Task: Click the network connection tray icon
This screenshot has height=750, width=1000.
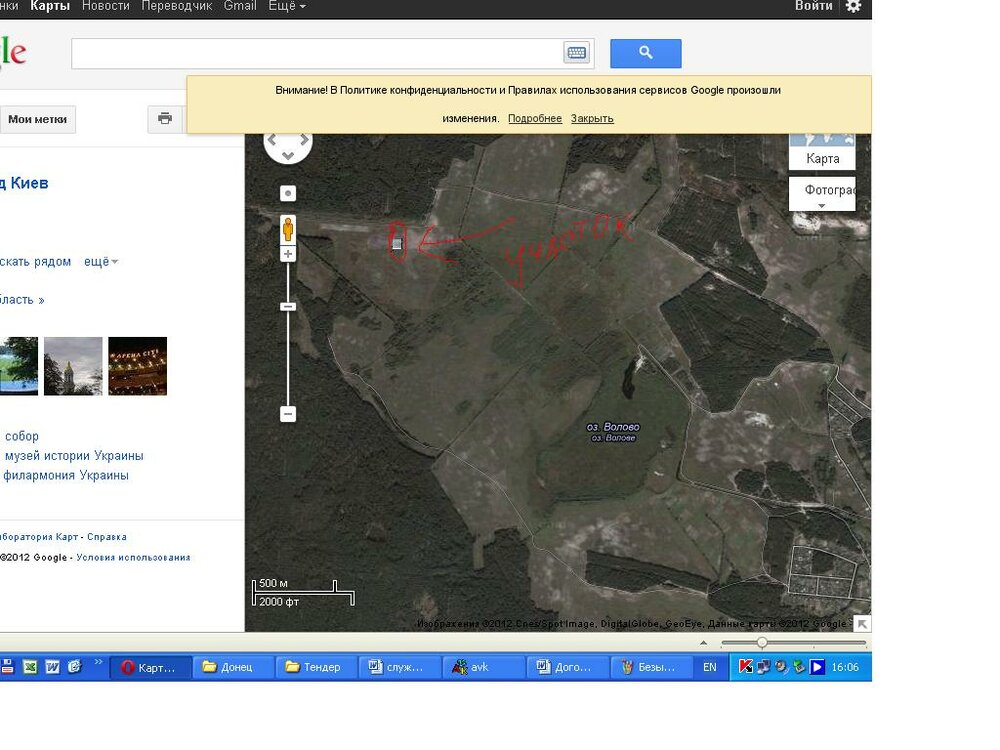Action: click(x=763, y=667)
